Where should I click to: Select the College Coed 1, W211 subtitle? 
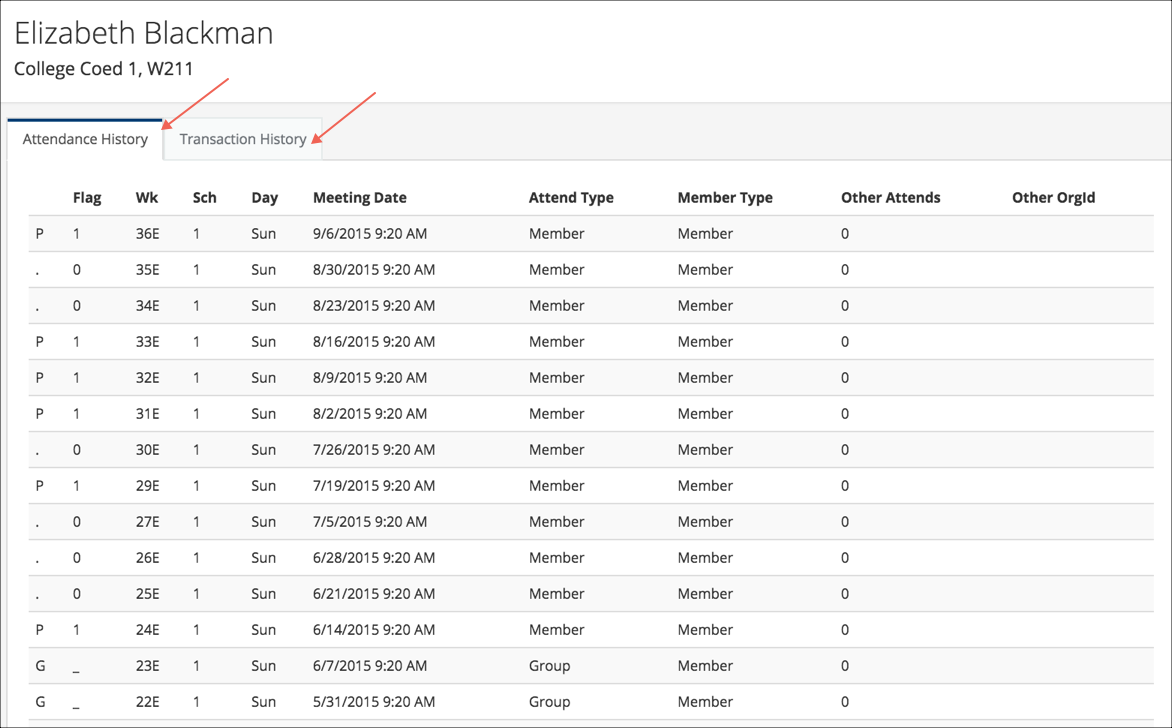104,69
